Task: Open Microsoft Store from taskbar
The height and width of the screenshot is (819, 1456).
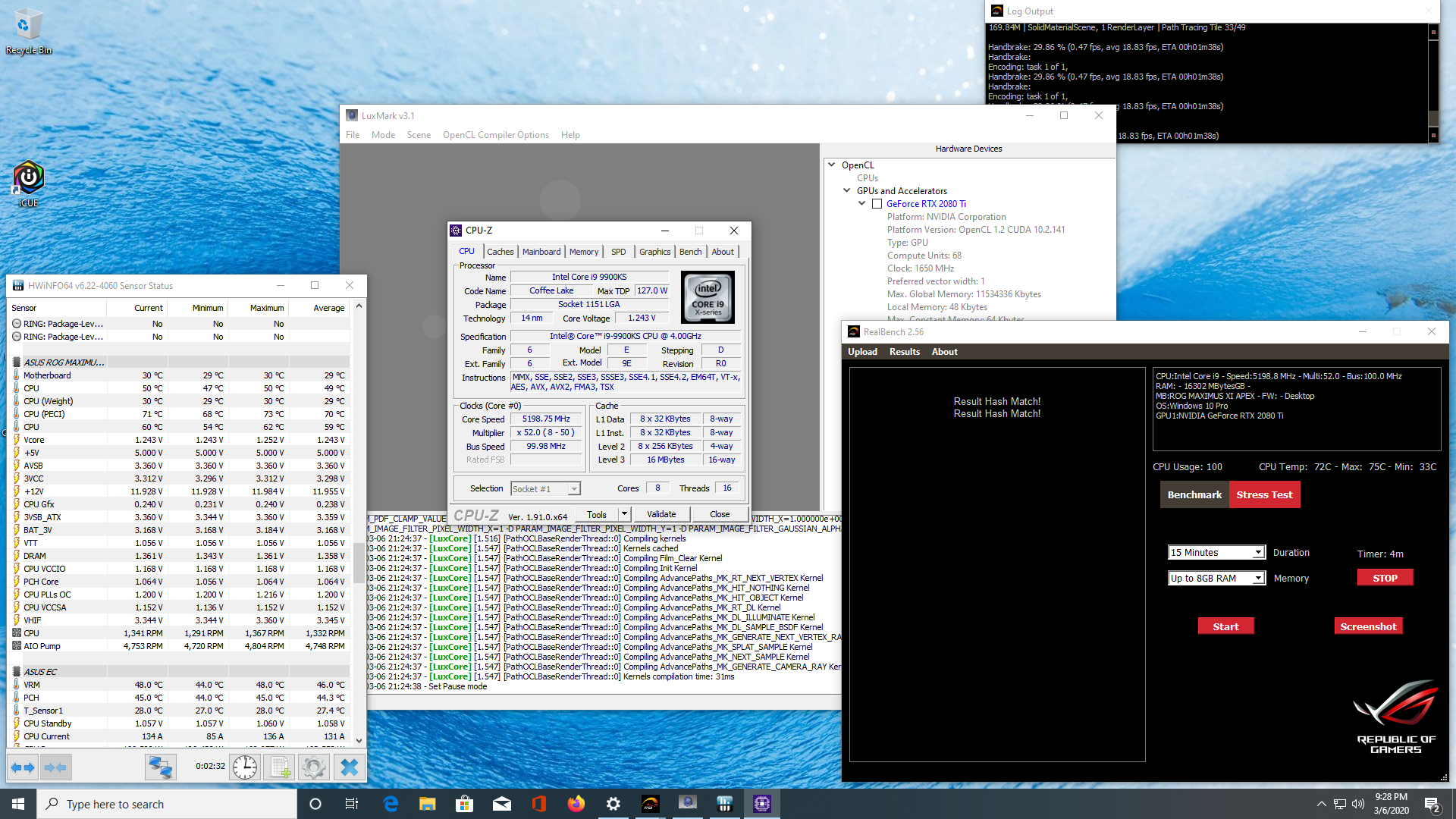Action: [x=464, y=804]
